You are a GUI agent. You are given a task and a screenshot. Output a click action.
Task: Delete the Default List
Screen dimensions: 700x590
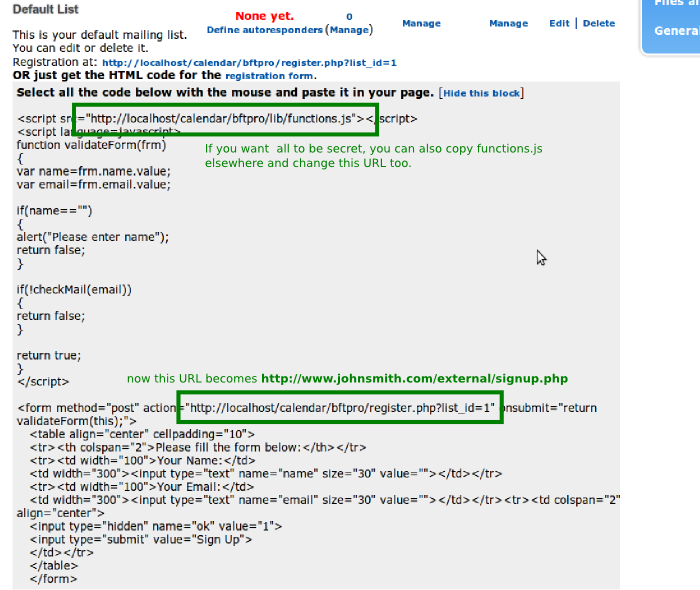599,23
